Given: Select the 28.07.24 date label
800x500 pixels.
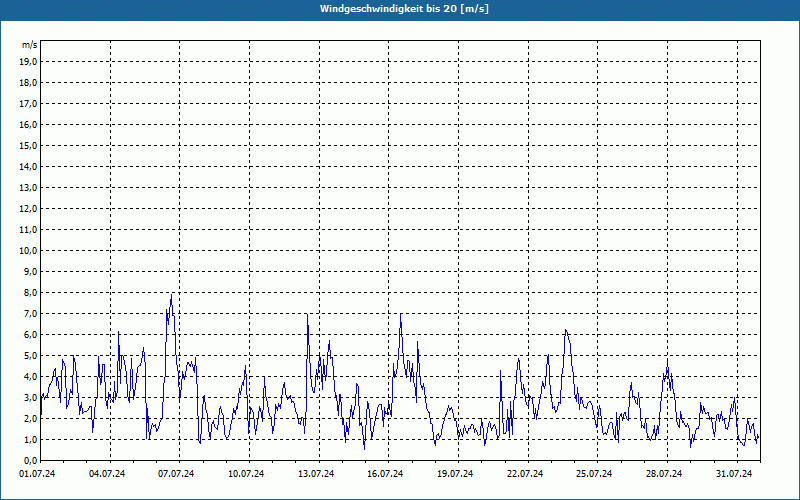Looking at the screenshot, I should (x=664, y=474).
